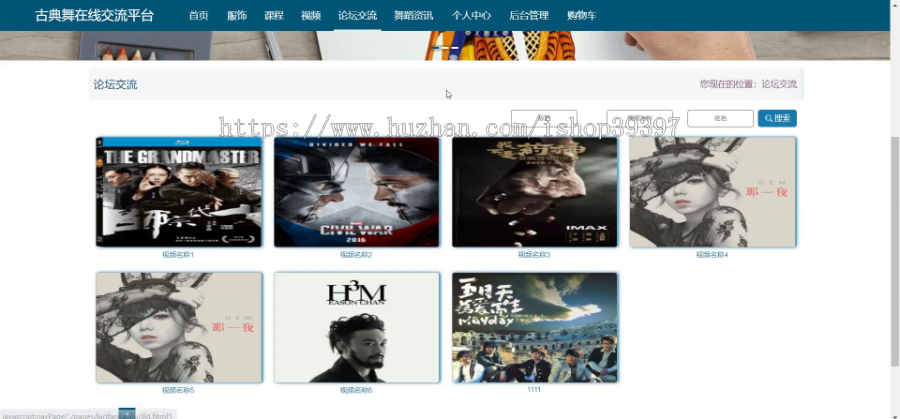Open the 课程 navigation item
This screenshot has width=900, height=419.
click(x=274, y=15)
